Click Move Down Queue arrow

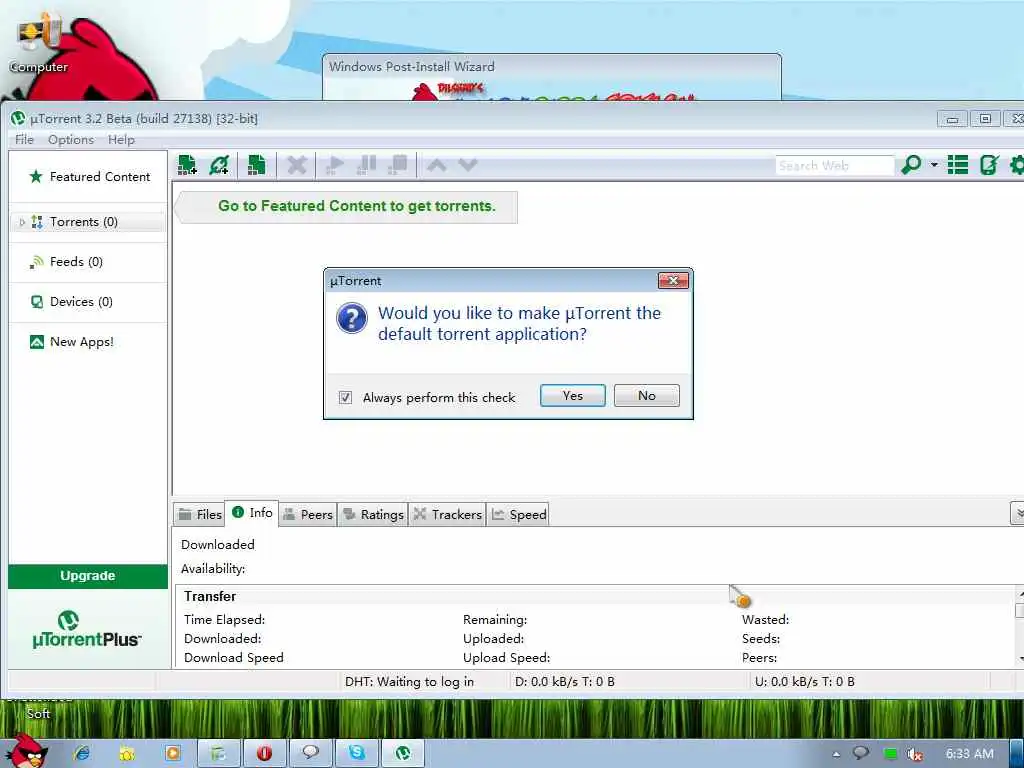coord(468,165)
